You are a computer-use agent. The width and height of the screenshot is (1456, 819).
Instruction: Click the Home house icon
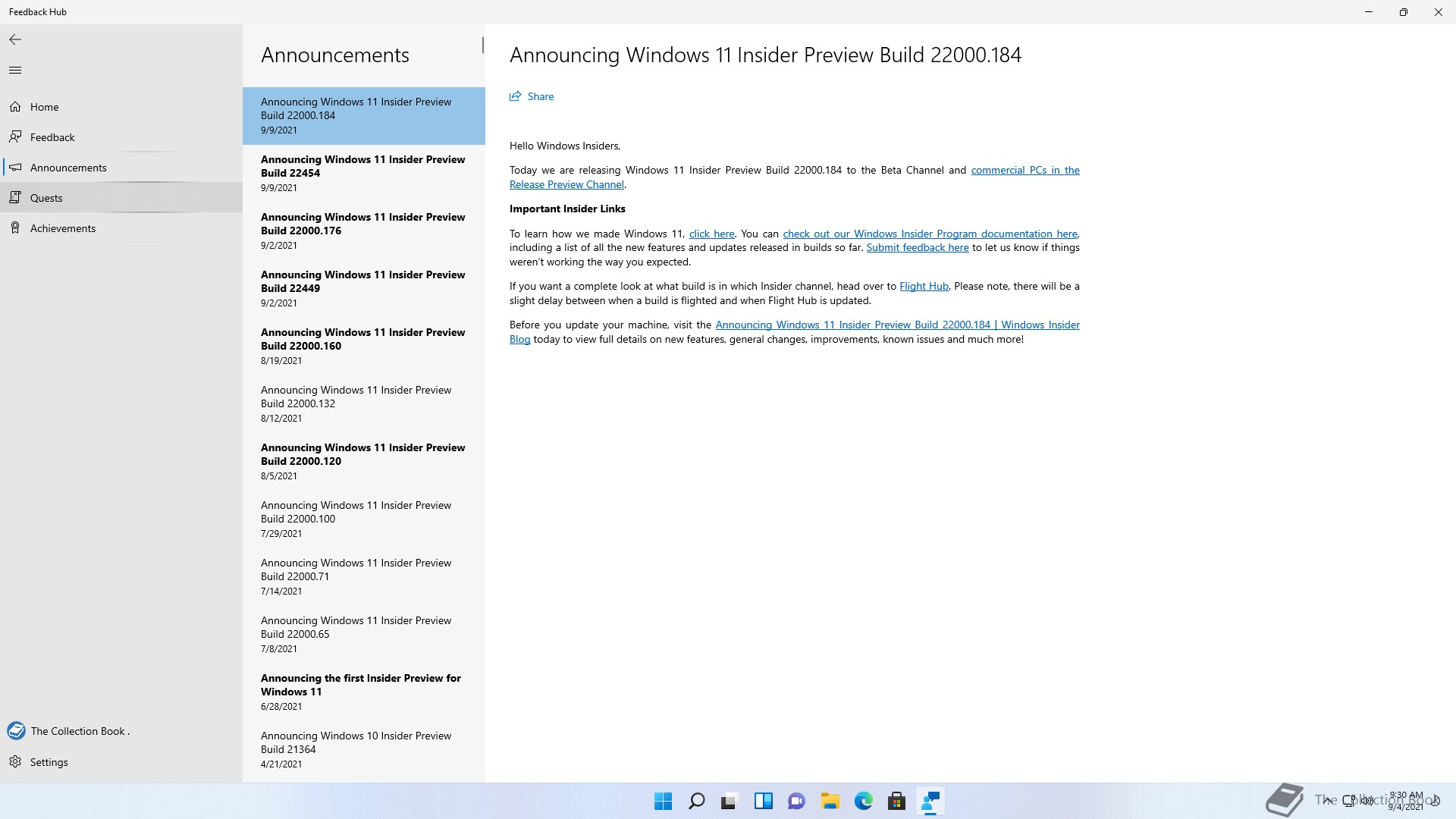point(15,107)
